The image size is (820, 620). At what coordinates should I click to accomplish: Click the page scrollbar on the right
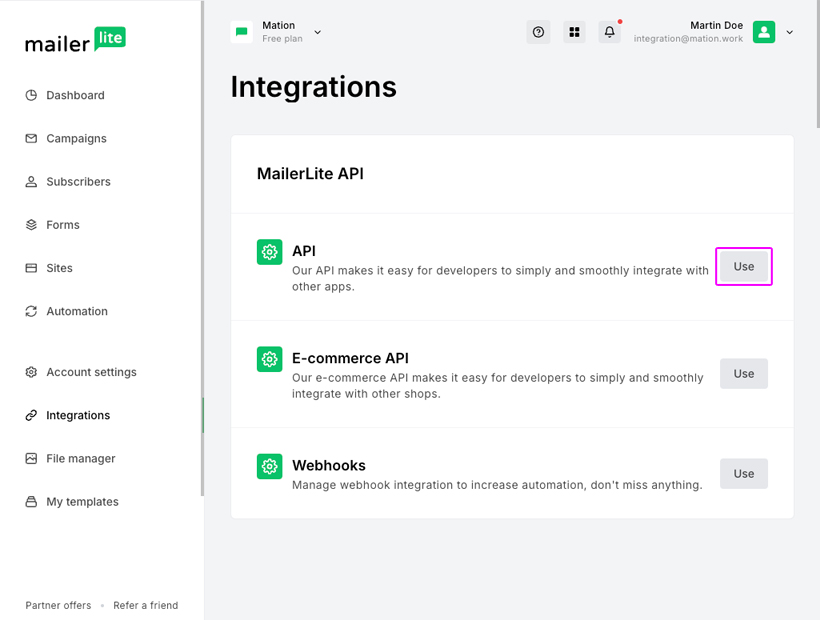[818, 63]
